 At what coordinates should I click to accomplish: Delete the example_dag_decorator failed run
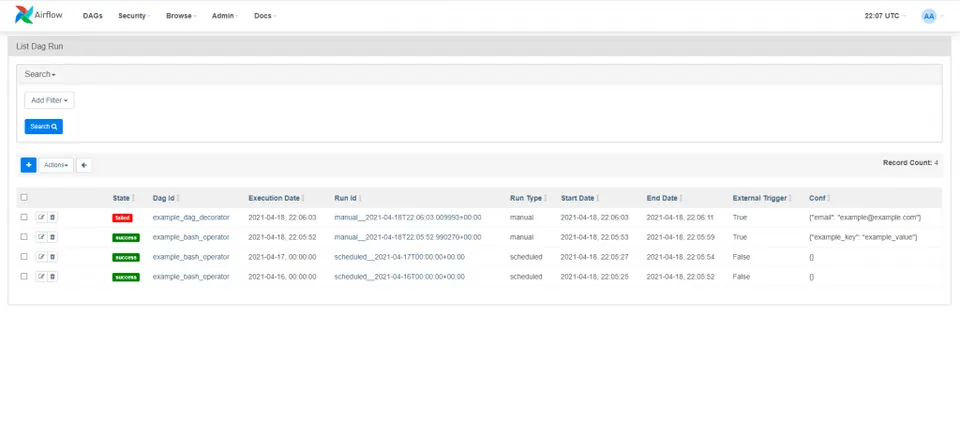(x=52, y=217)
